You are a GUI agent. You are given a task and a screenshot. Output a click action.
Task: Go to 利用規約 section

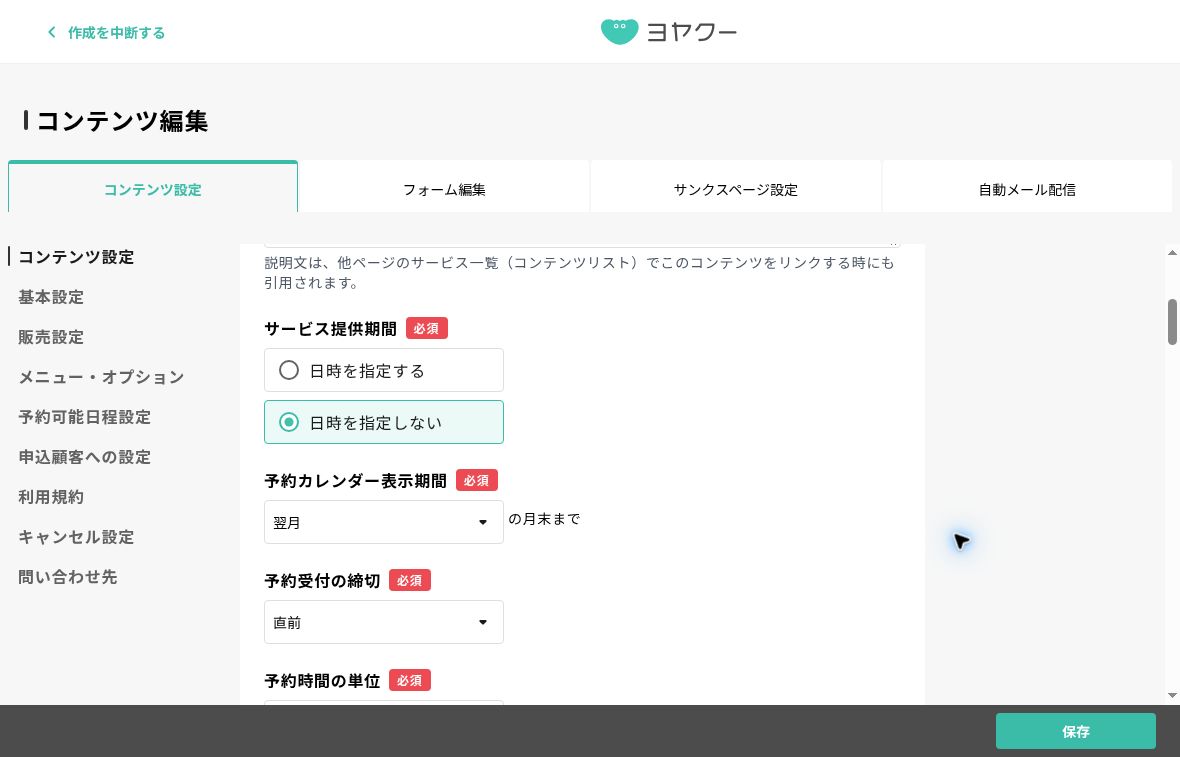tap(51, 497)
